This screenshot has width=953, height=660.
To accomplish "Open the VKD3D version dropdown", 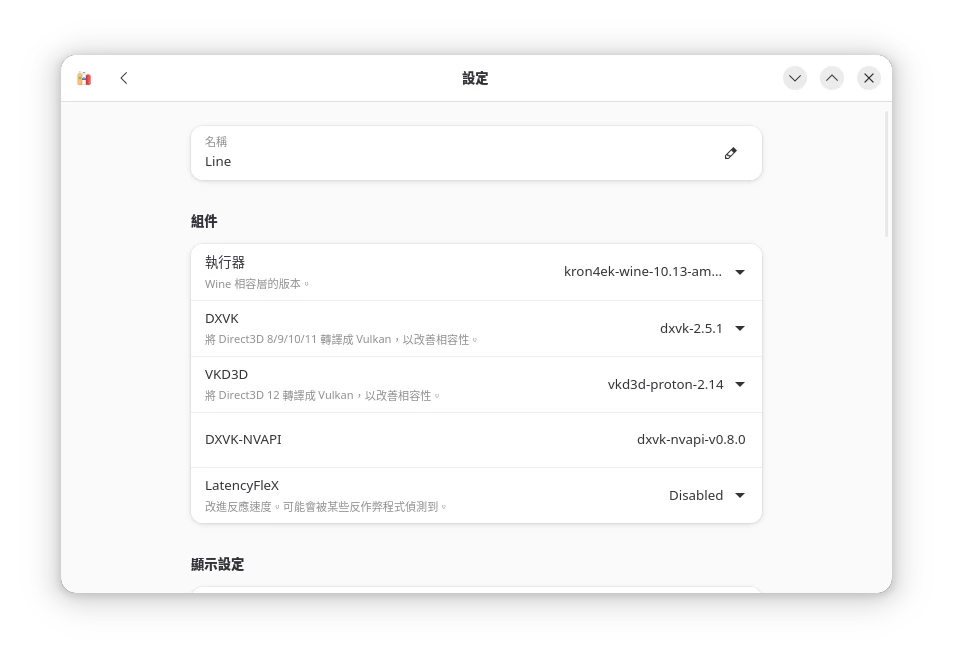I will point(676,384).
